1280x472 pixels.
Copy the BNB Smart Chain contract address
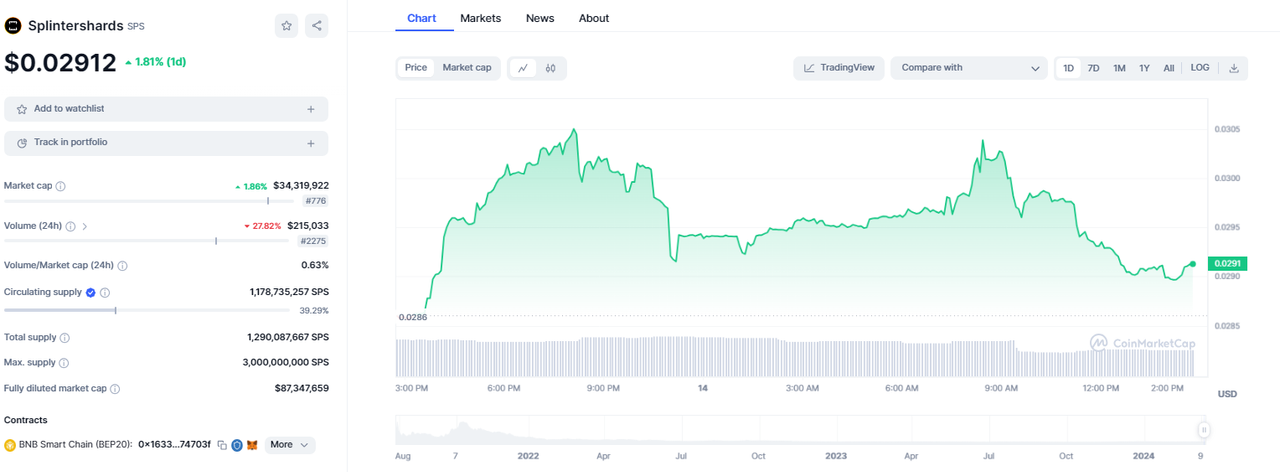(222, 445)
